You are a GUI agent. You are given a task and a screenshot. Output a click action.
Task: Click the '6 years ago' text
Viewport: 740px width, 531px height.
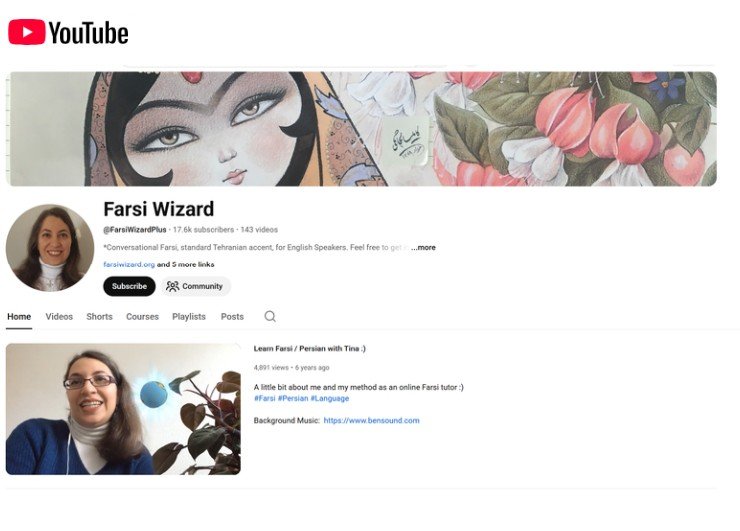(312, 367)
